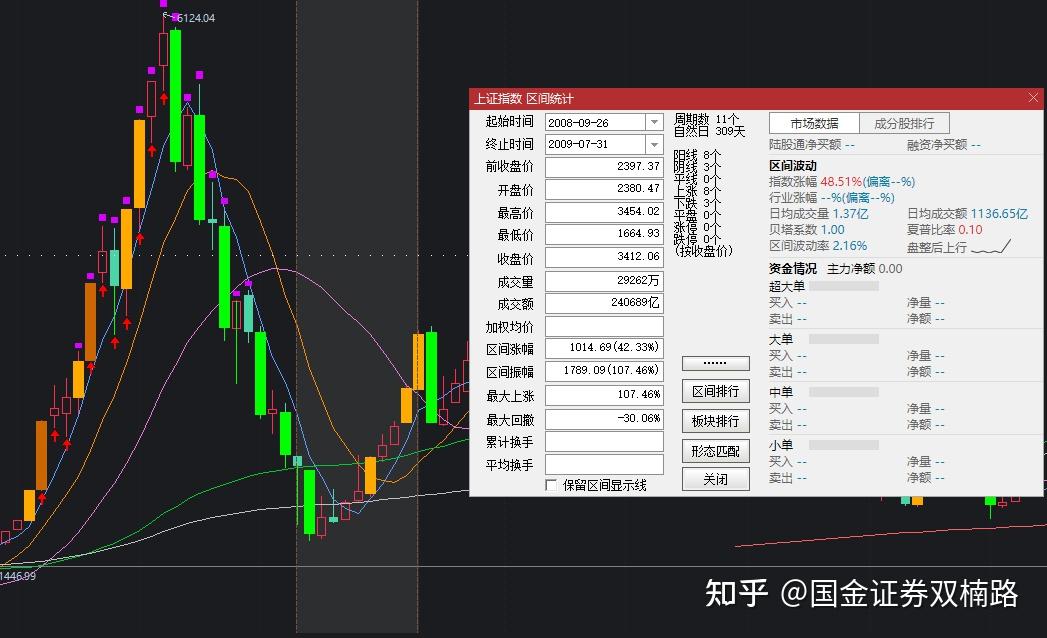Enable the 保留区间显示线 checkbox
Screen dimensions: 1047x638
point(552,485)
